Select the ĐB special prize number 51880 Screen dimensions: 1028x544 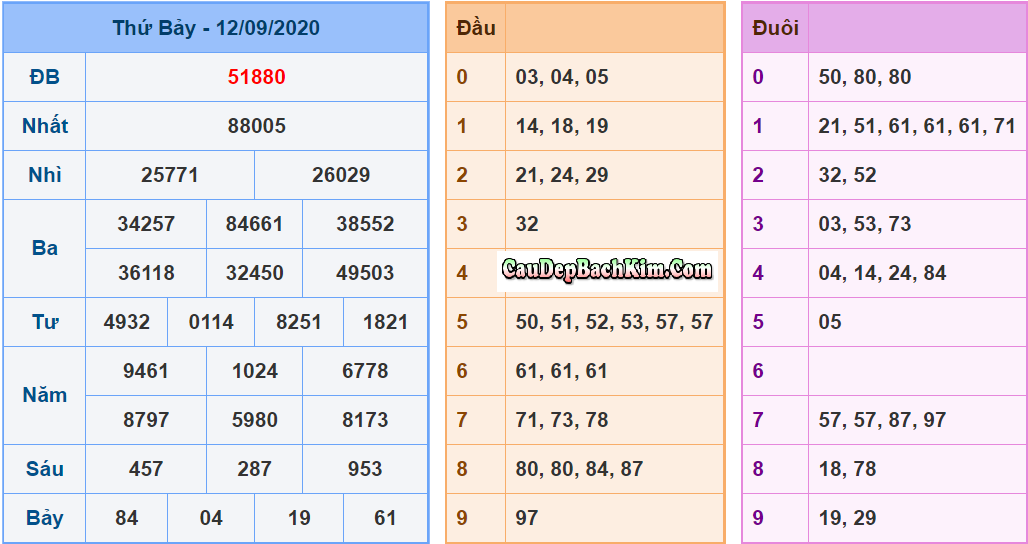(256, 77)
